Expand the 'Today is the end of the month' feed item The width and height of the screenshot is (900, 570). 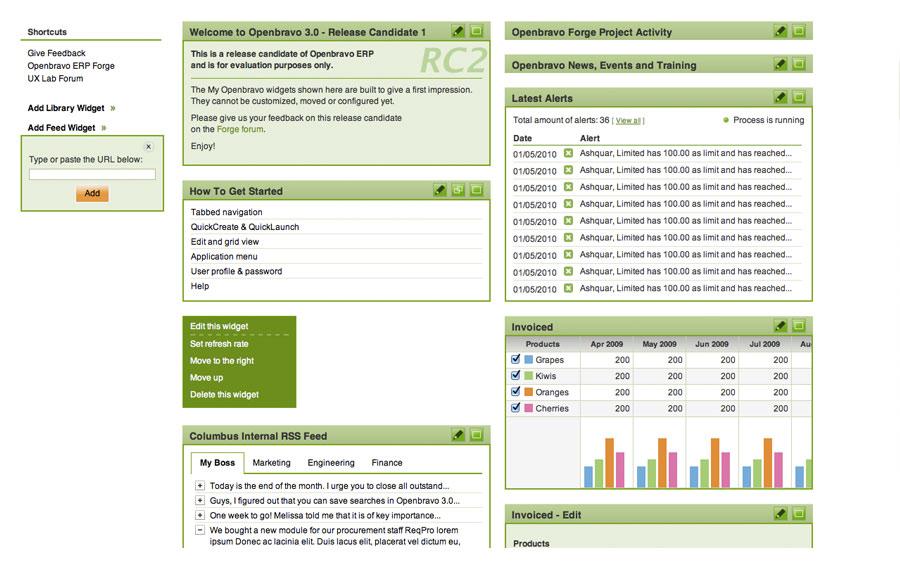(x=200, y=486)
